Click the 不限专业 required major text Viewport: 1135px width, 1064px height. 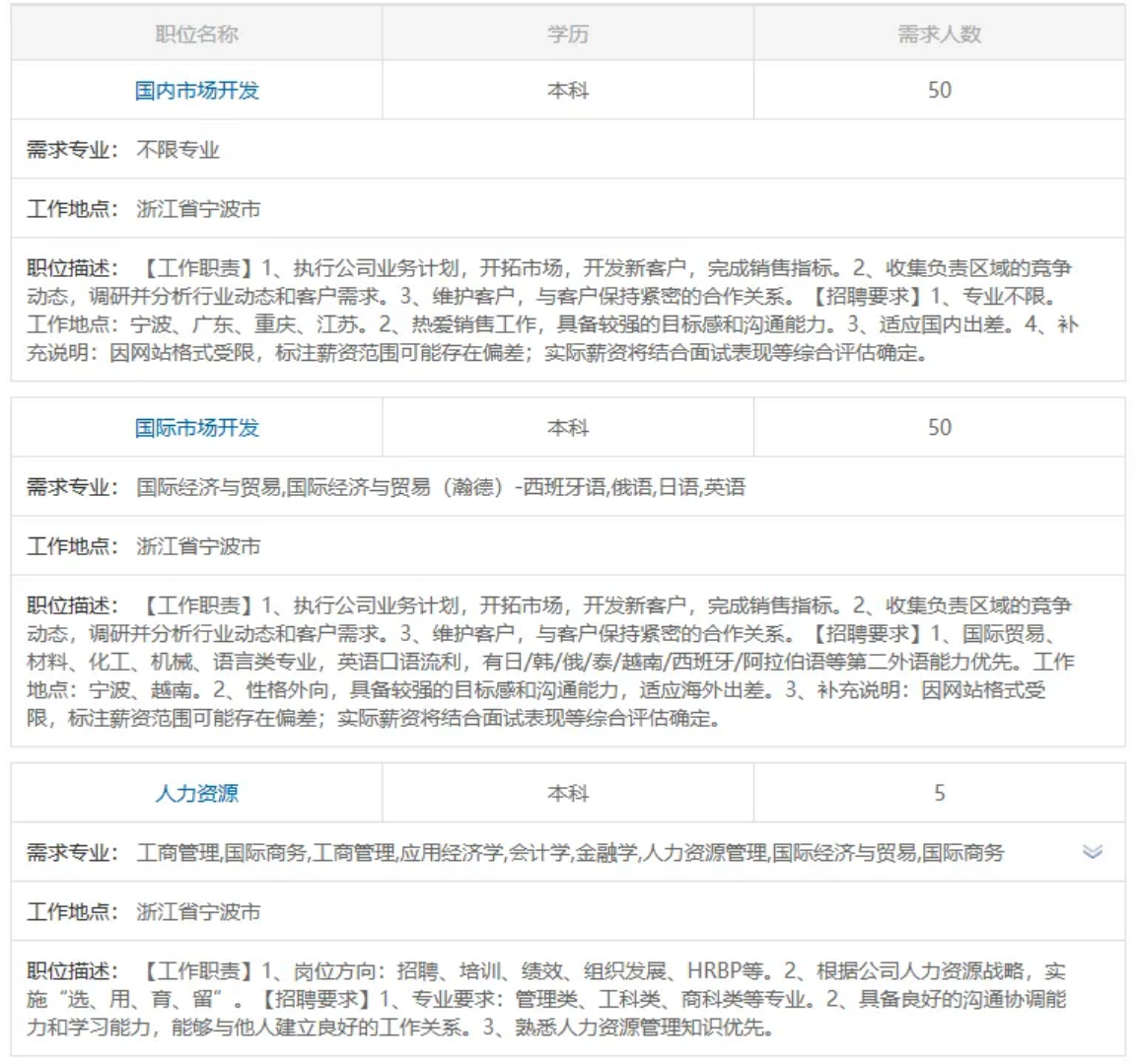click(x=177, y=150)
